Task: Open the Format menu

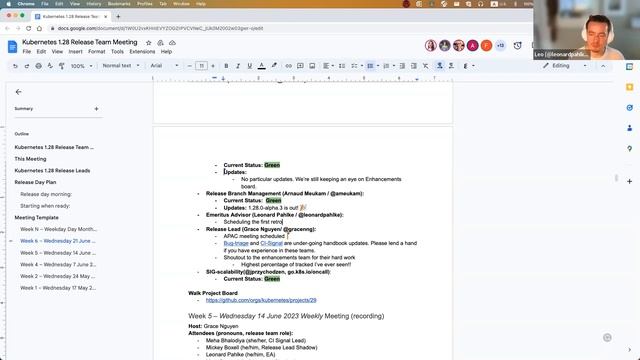Action: click(96, 52)
